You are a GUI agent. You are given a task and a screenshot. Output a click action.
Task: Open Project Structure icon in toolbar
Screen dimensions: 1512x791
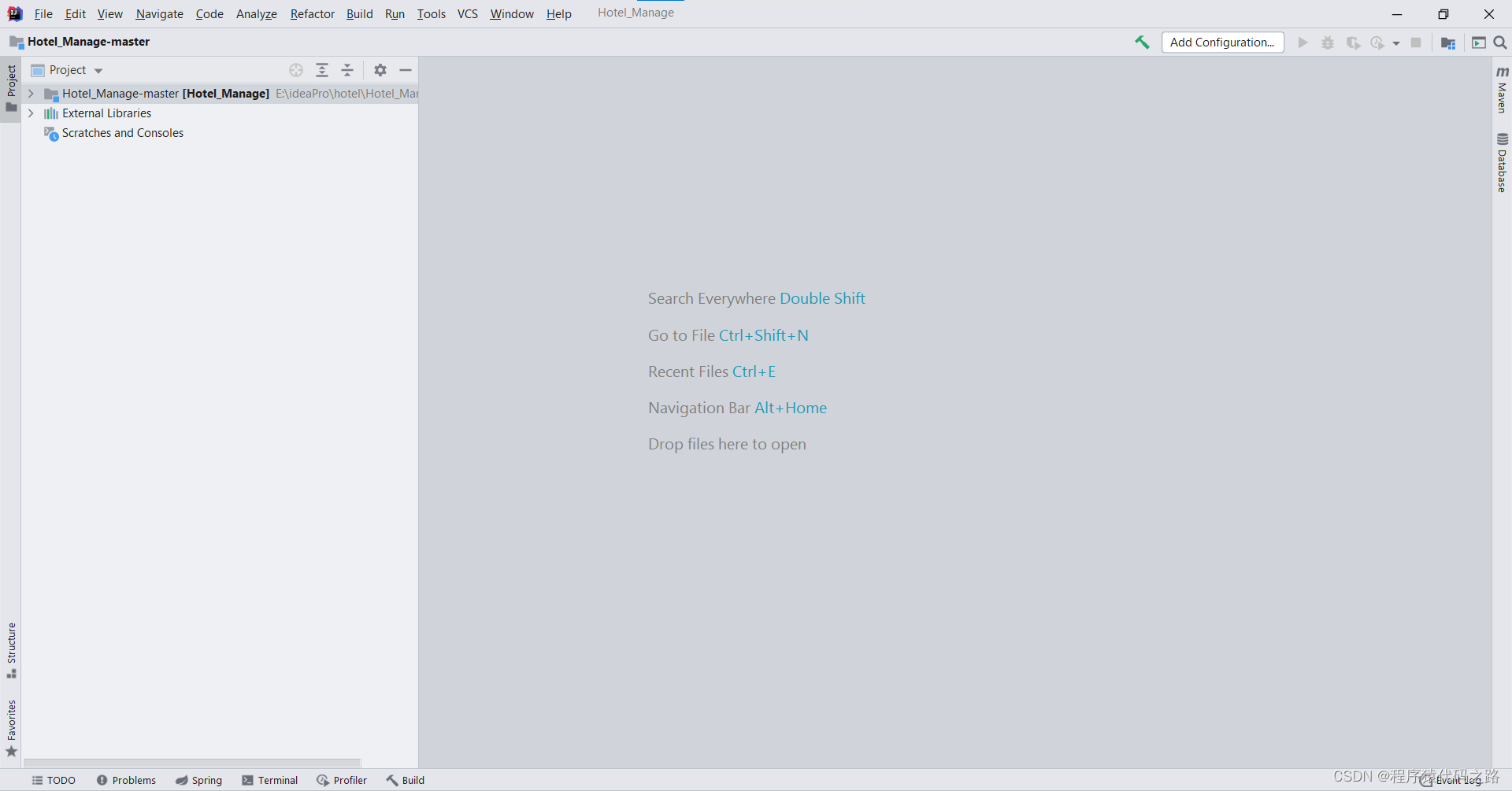point(1448,43)
